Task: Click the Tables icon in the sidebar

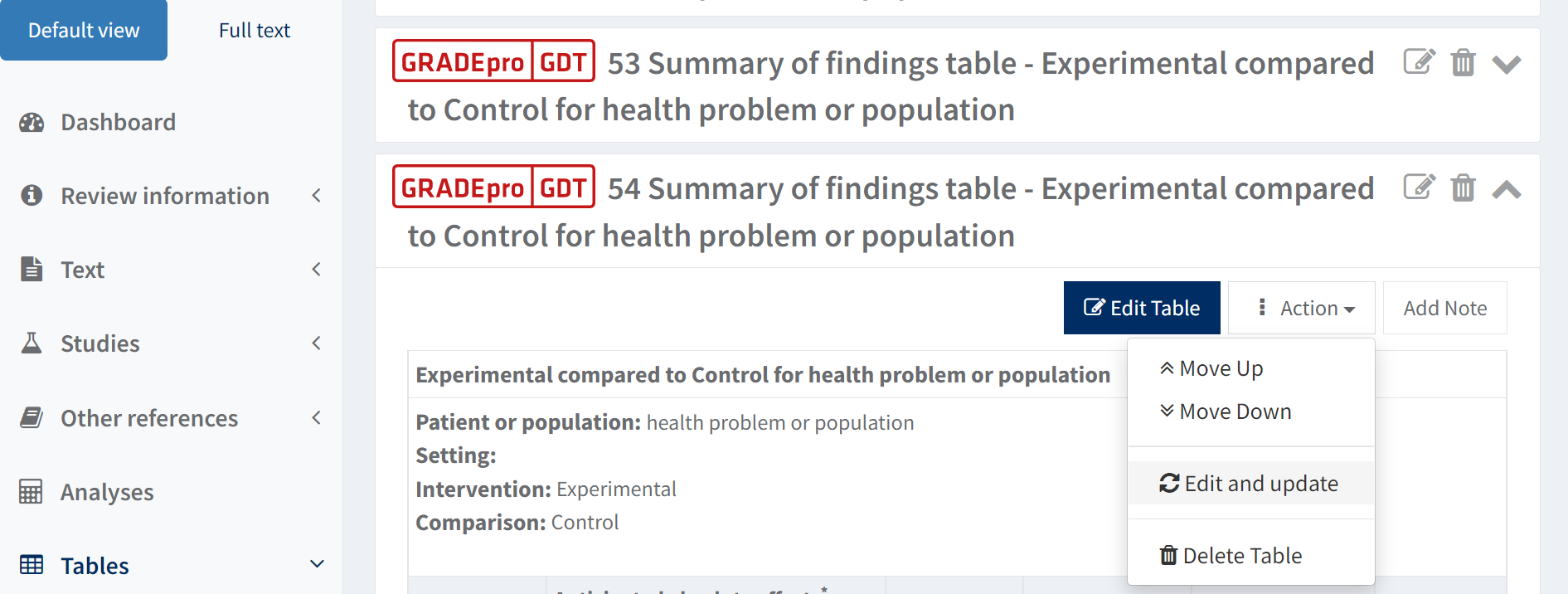Action: [x=31, y=565]
